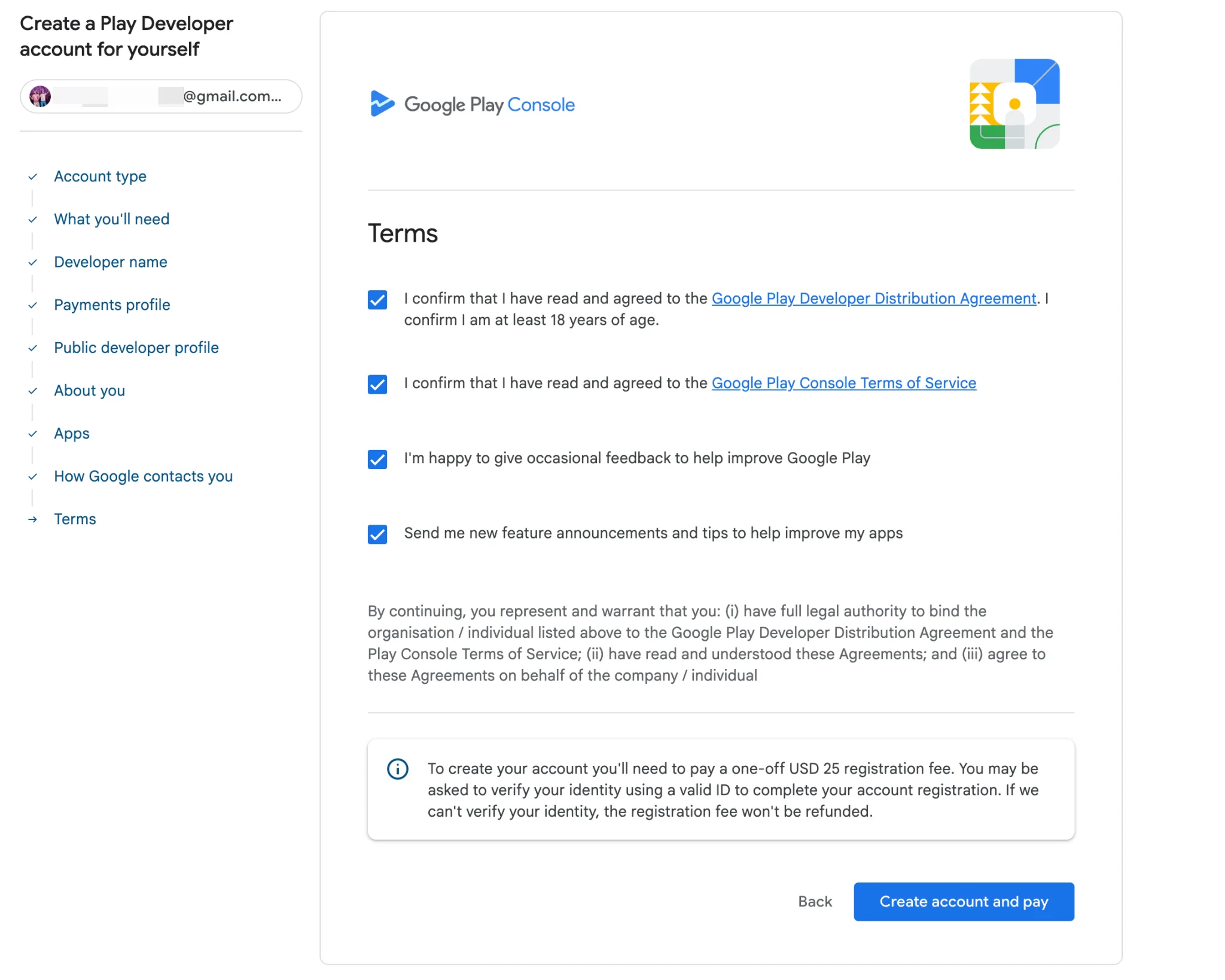Click the checkmark beside Payments profile

coord(32,306)
